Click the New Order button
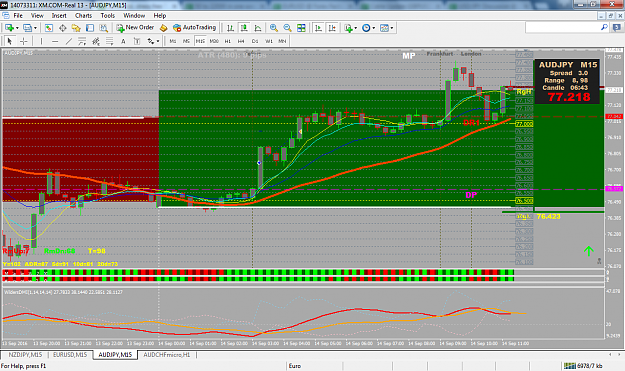The height and width of the screenshot is (371, 625). coord(135,27)
